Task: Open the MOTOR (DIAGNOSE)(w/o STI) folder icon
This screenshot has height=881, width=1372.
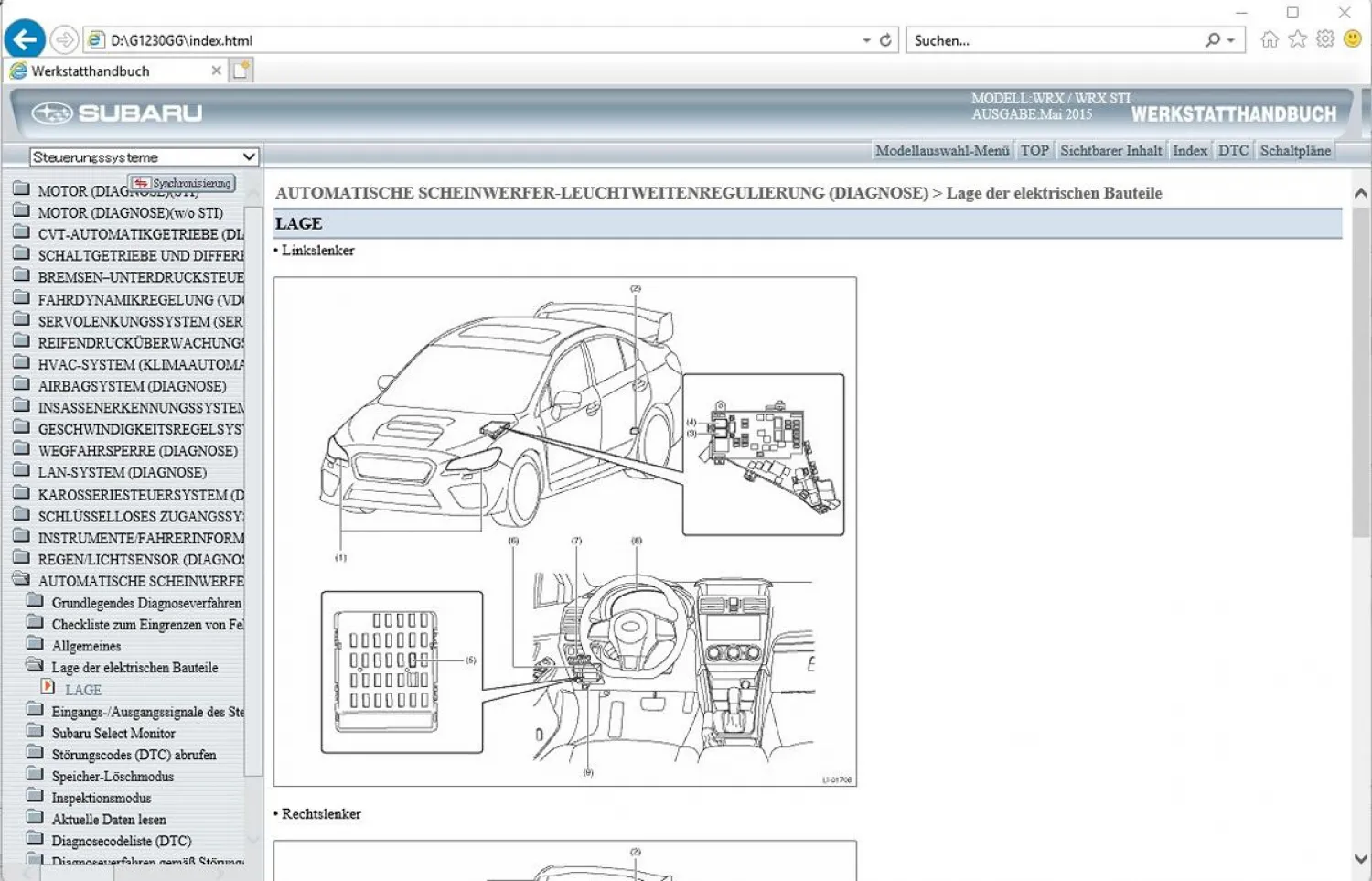Action: pos(21,212)
